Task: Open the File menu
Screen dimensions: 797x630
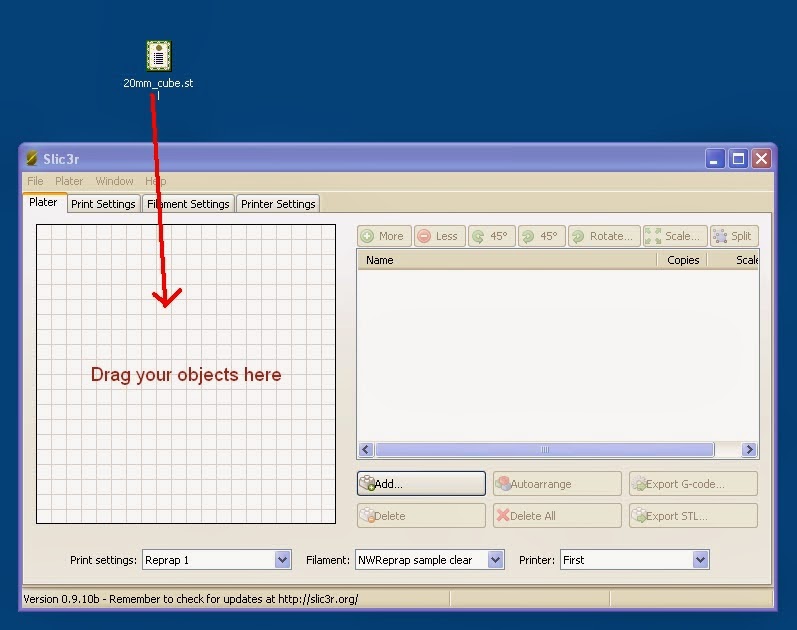Action: click(x=35, y=181)
